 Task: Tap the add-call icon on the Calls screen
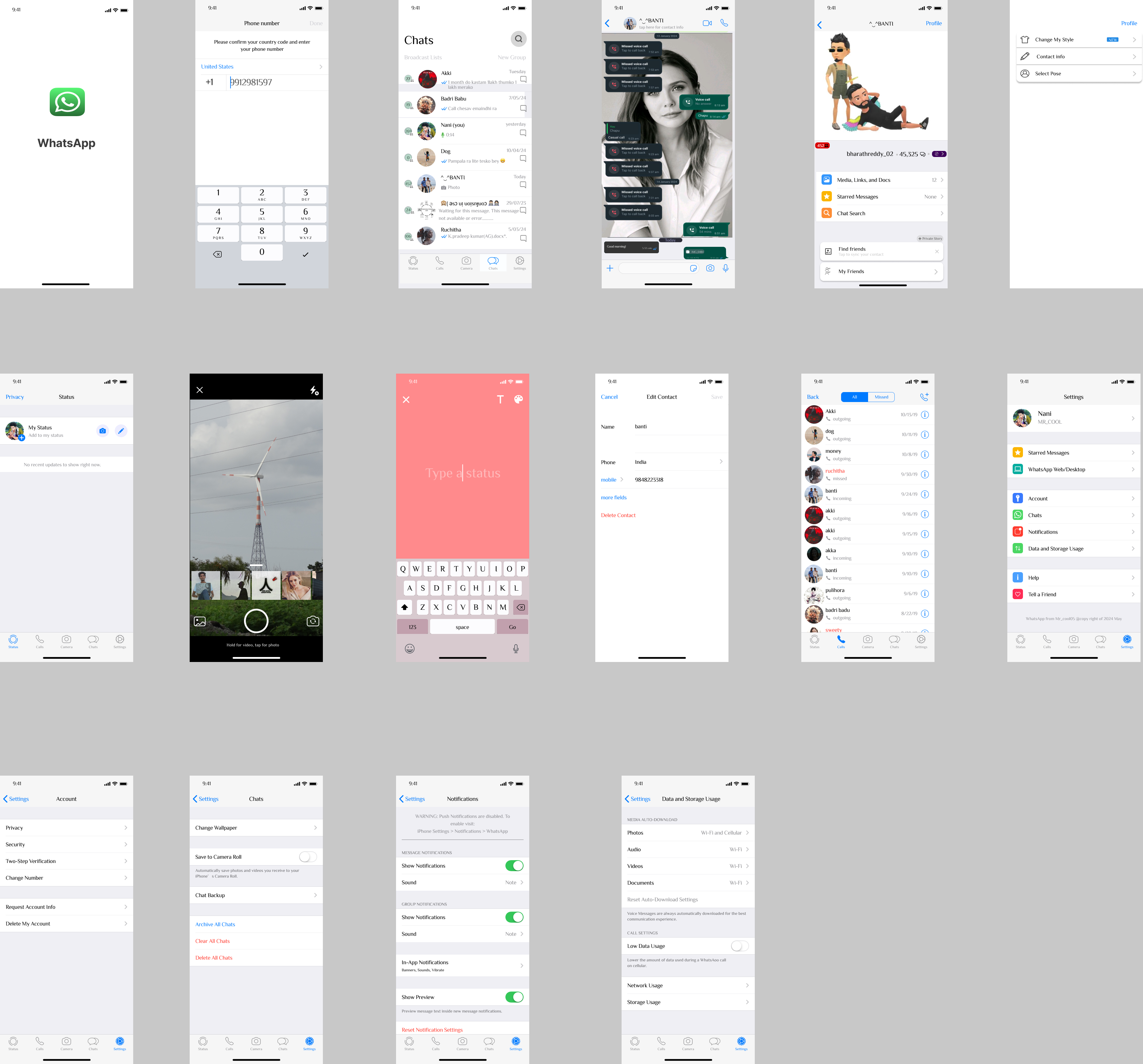coord(925,397)
